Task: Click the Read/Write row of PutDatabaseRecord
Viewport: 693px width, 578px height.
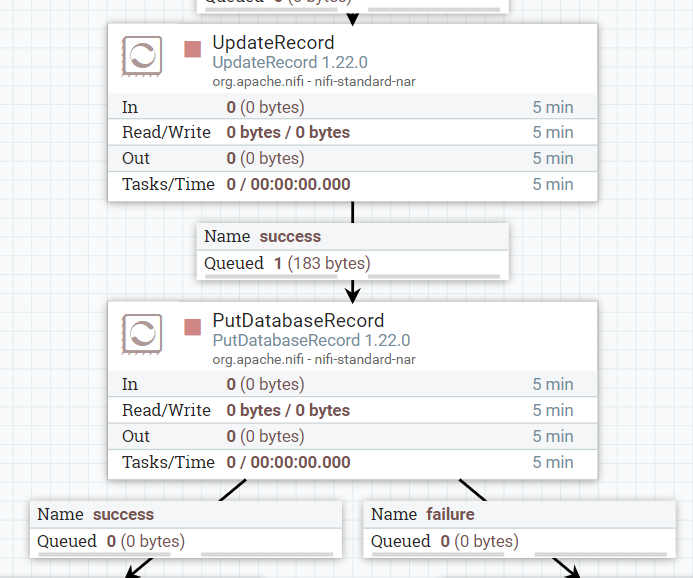Action: coord(353,410)
